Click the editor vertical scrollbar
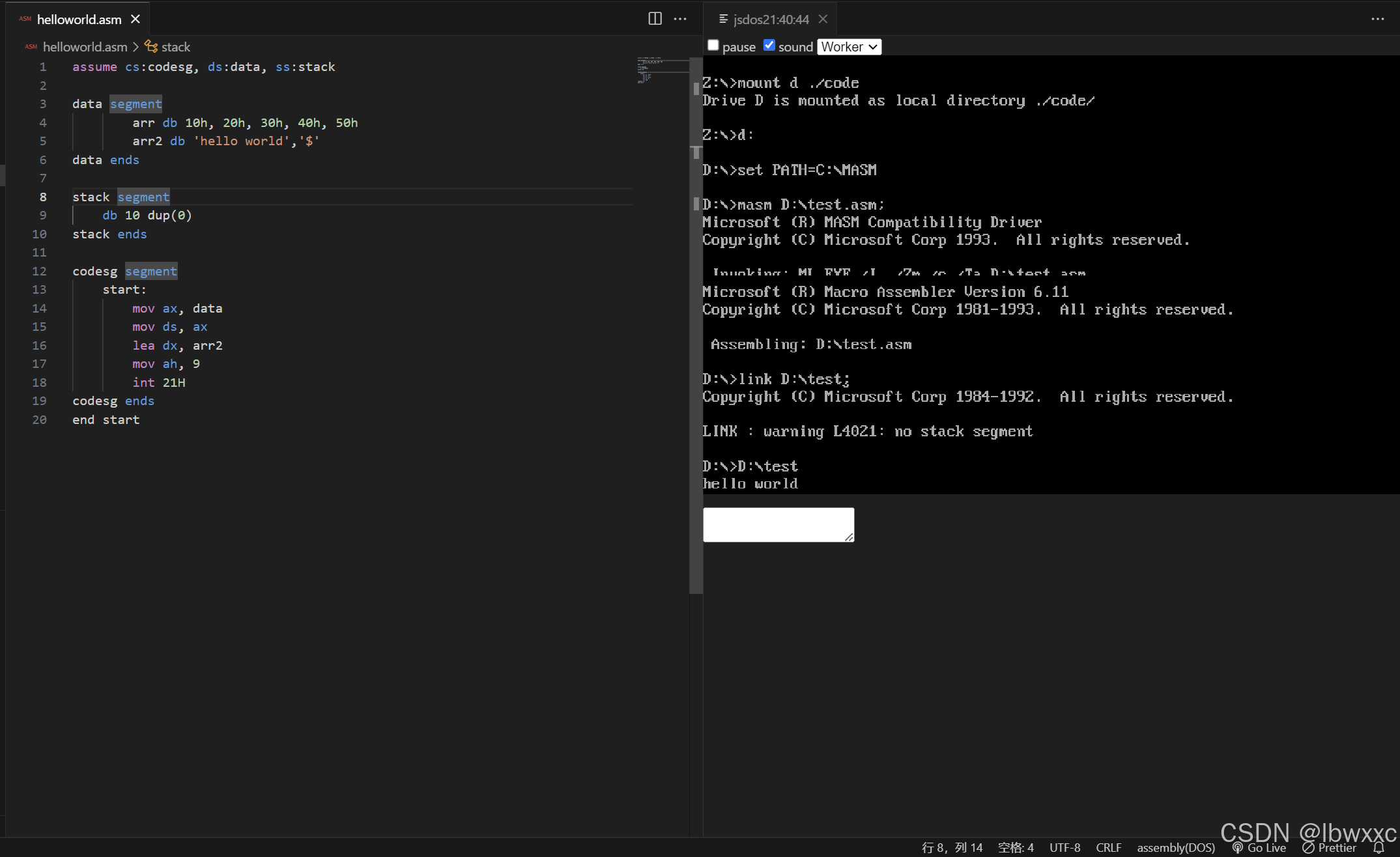This screenshot has height=857, width=1400. tap(696, 326)
